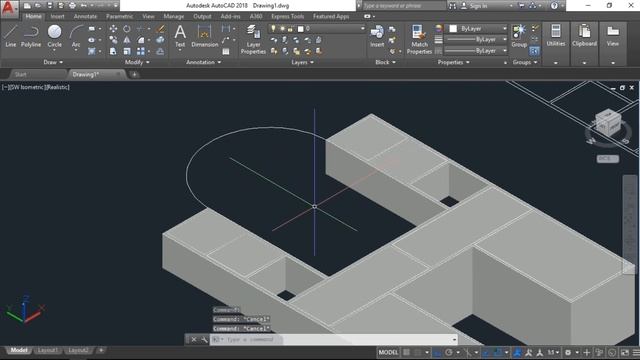Toggle clean screen button in status bar

click(x=625, y=352)
